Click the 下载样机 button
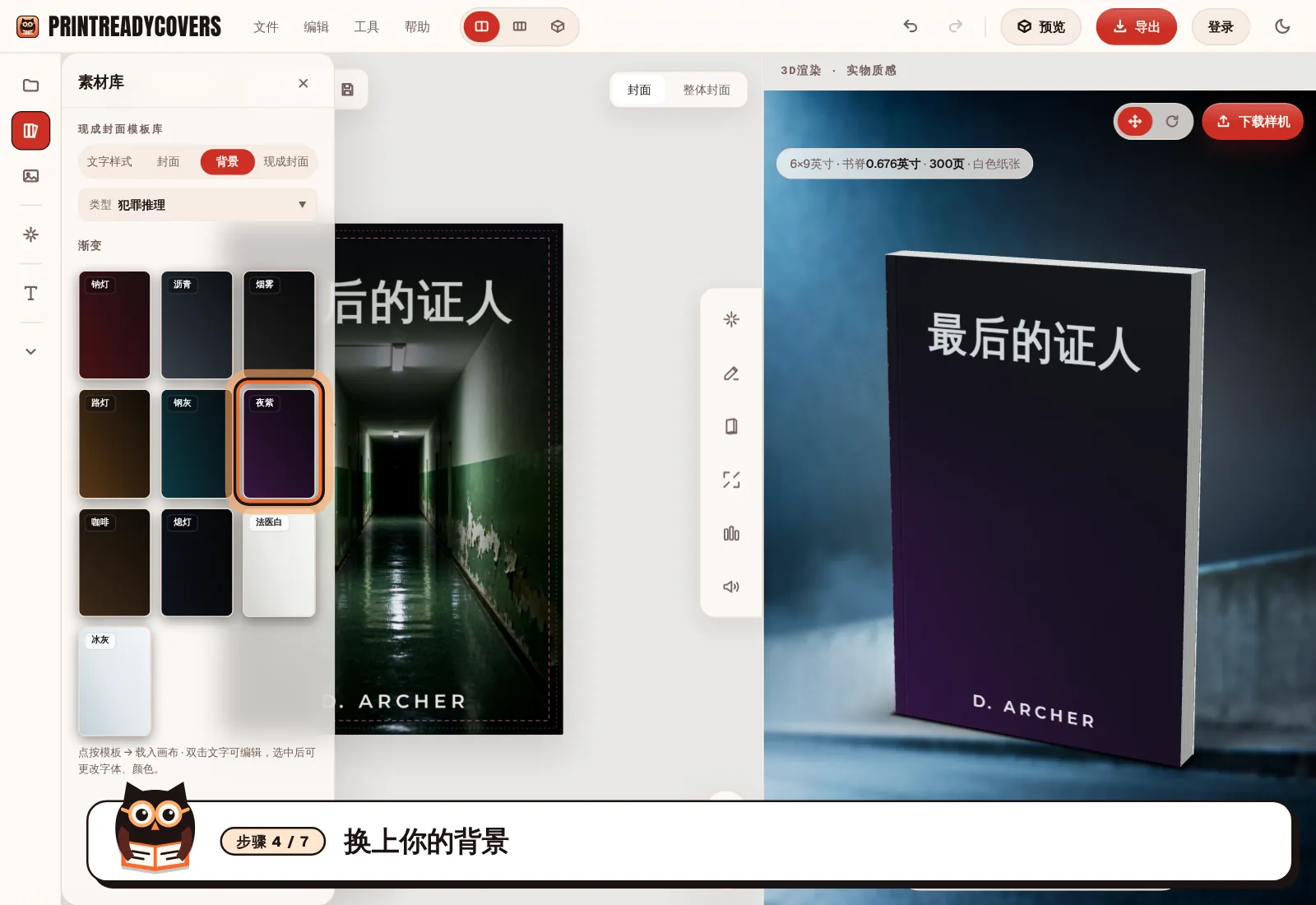 click(x=1253, y=122)
